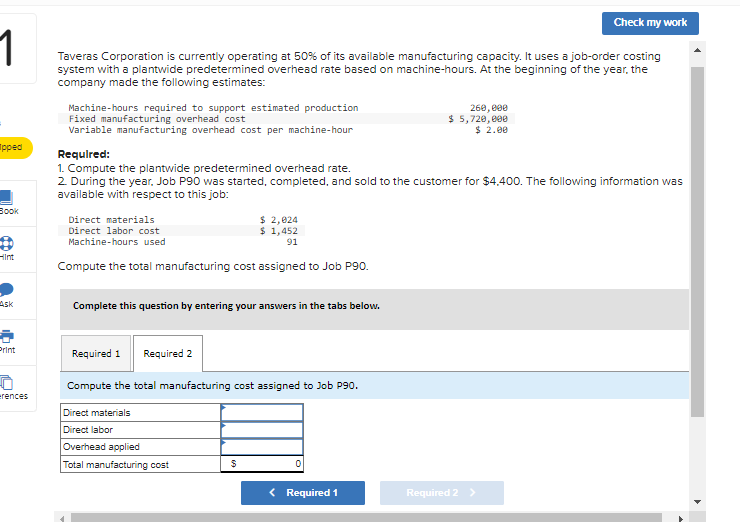The height and width of the screenshot is (522, 740).
Task: Click the 260,000 machine-hours value
Action: [488, 108]
